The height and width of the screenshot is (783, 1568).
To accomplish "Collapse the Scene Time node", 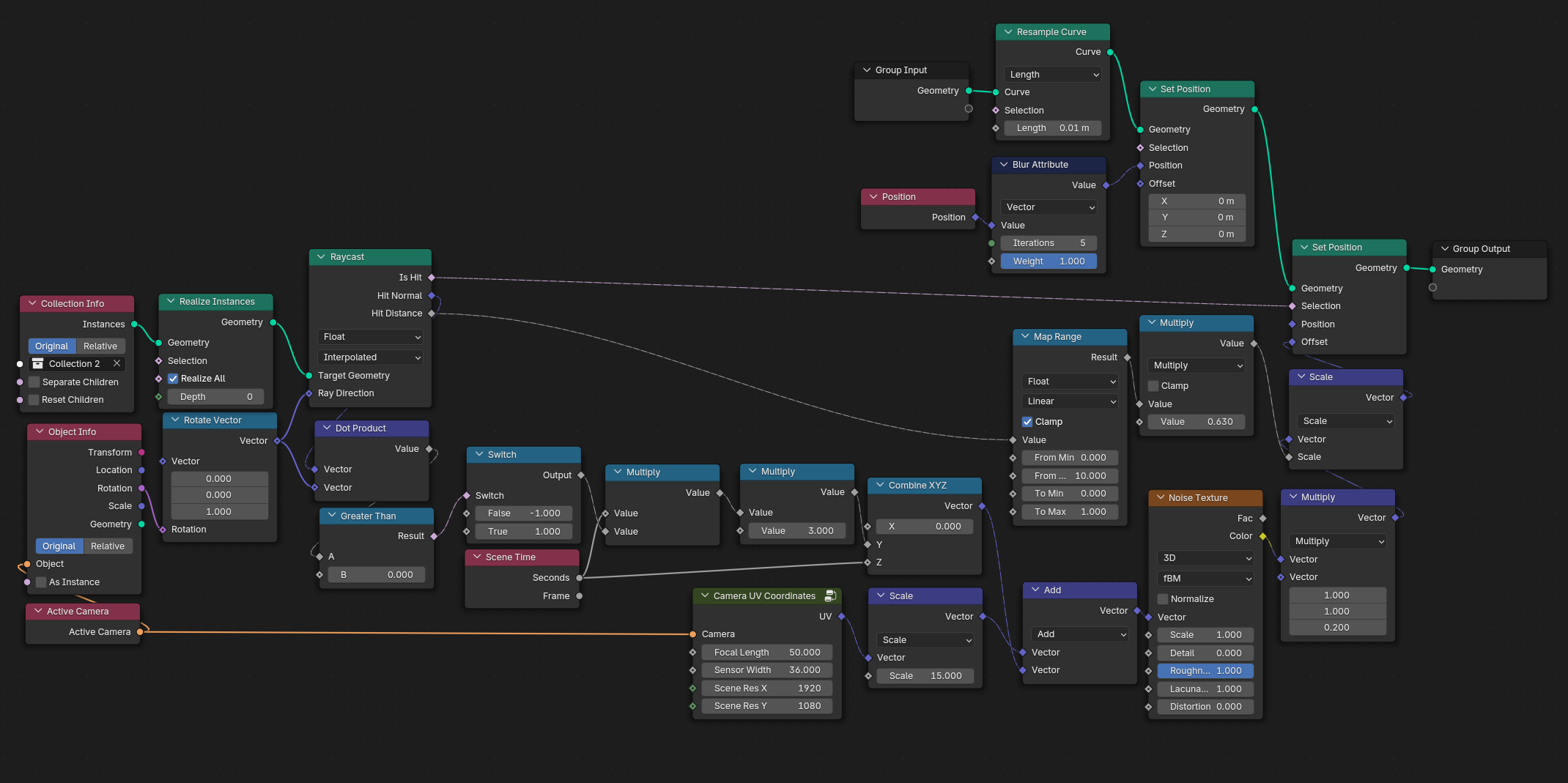I will (477, 557).
